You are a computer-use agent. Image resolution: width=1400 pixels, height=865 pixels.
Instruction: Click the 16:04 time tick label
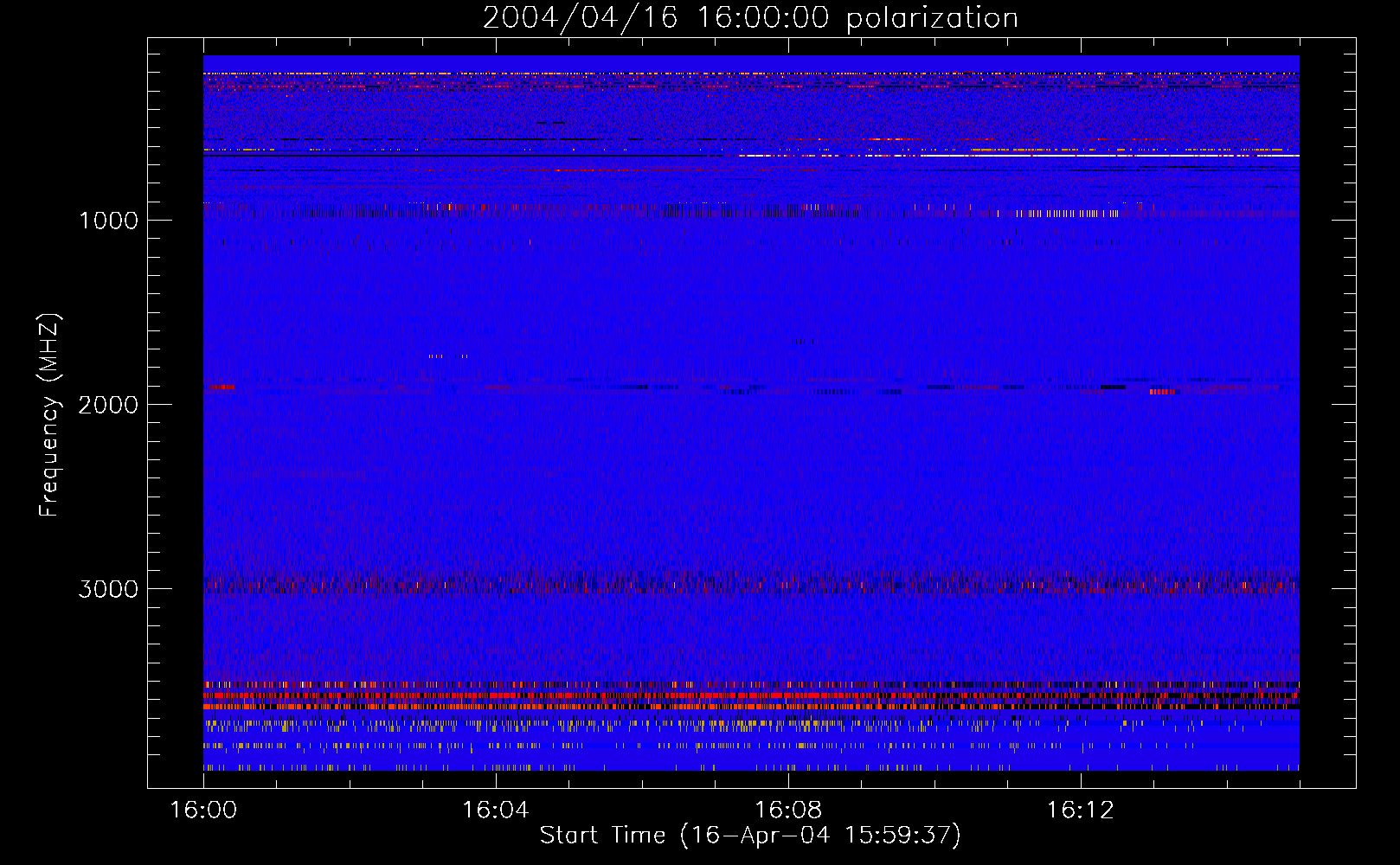click(x=495, y=811)
